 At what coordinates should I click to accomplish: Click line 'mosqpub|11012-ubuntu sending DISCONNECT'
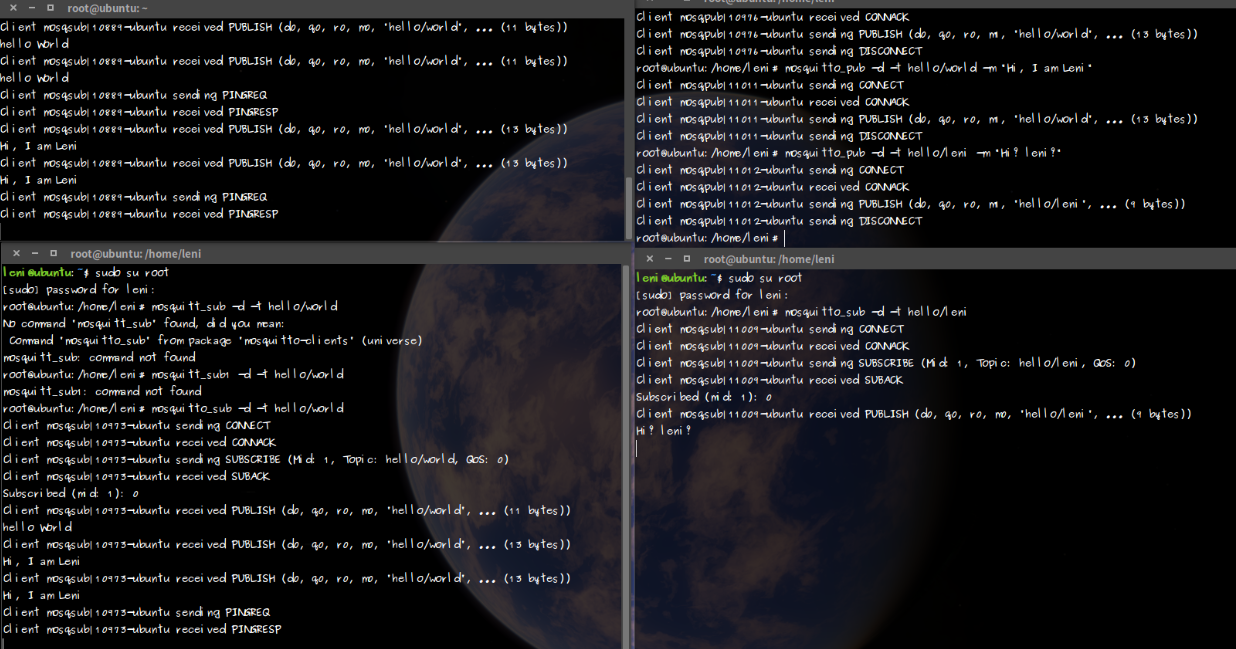(x=779, y=221)
